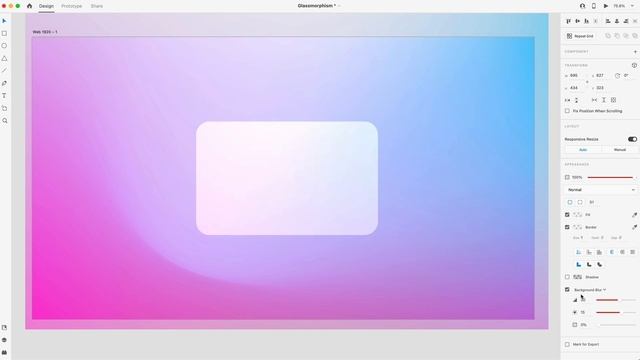Select the frosted glass rectangle on canvas
The width and height of the screenshot is (640, 360).
pyautogui.click(x=287, y=178)
